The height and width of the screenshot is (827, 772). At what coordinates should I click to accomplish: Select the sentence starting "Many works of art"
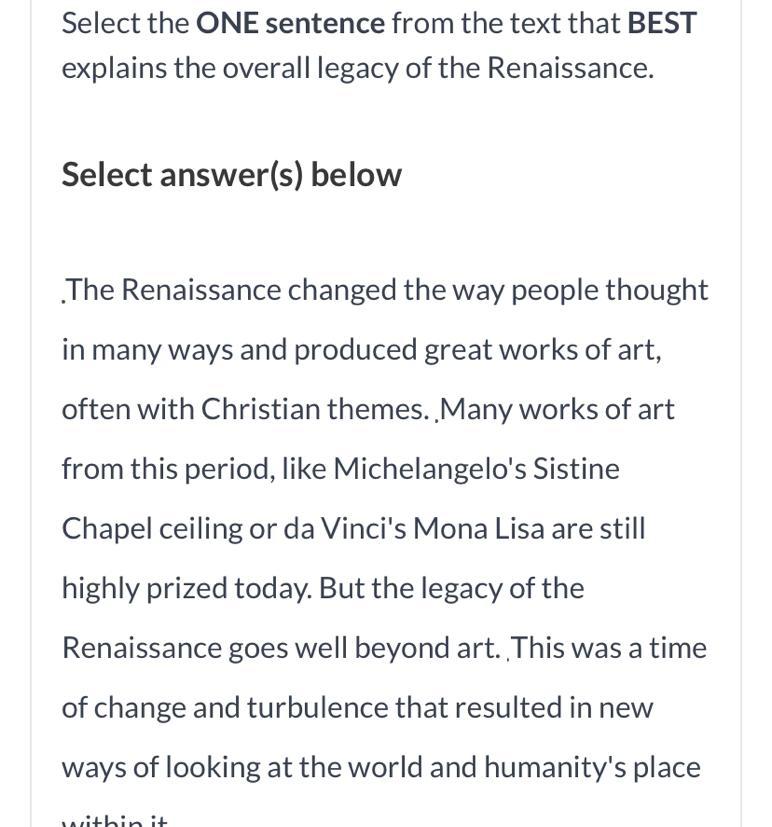click(x=557, y=410)
